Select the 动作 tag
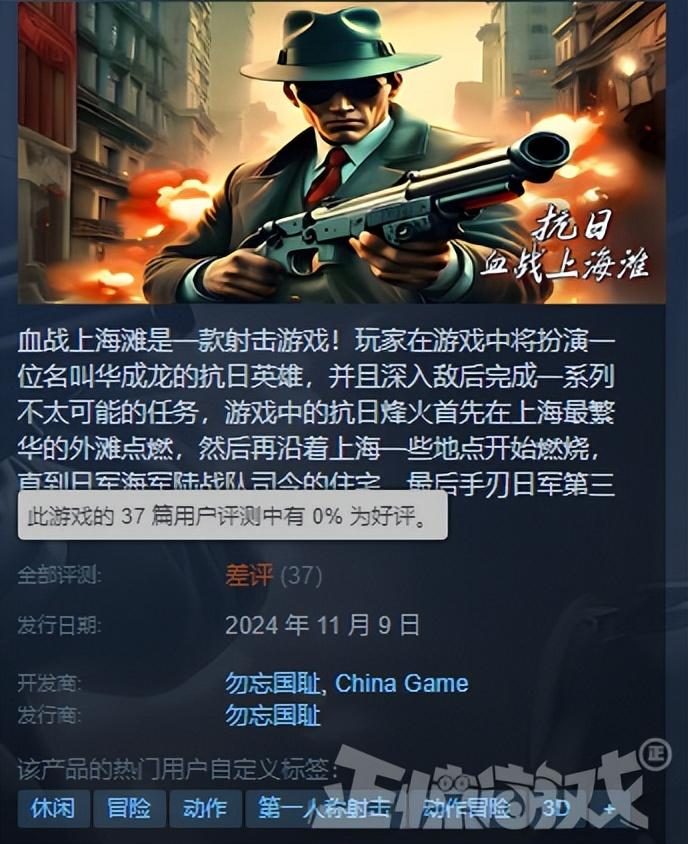 (205, 808)
